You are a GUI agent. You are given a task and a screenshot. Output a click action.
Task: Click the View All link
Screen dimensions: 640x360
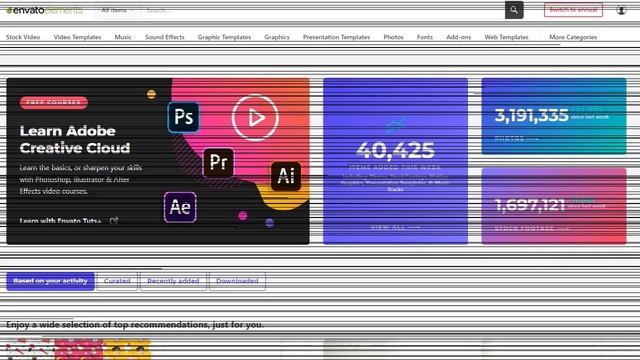(x=395, y=227)
